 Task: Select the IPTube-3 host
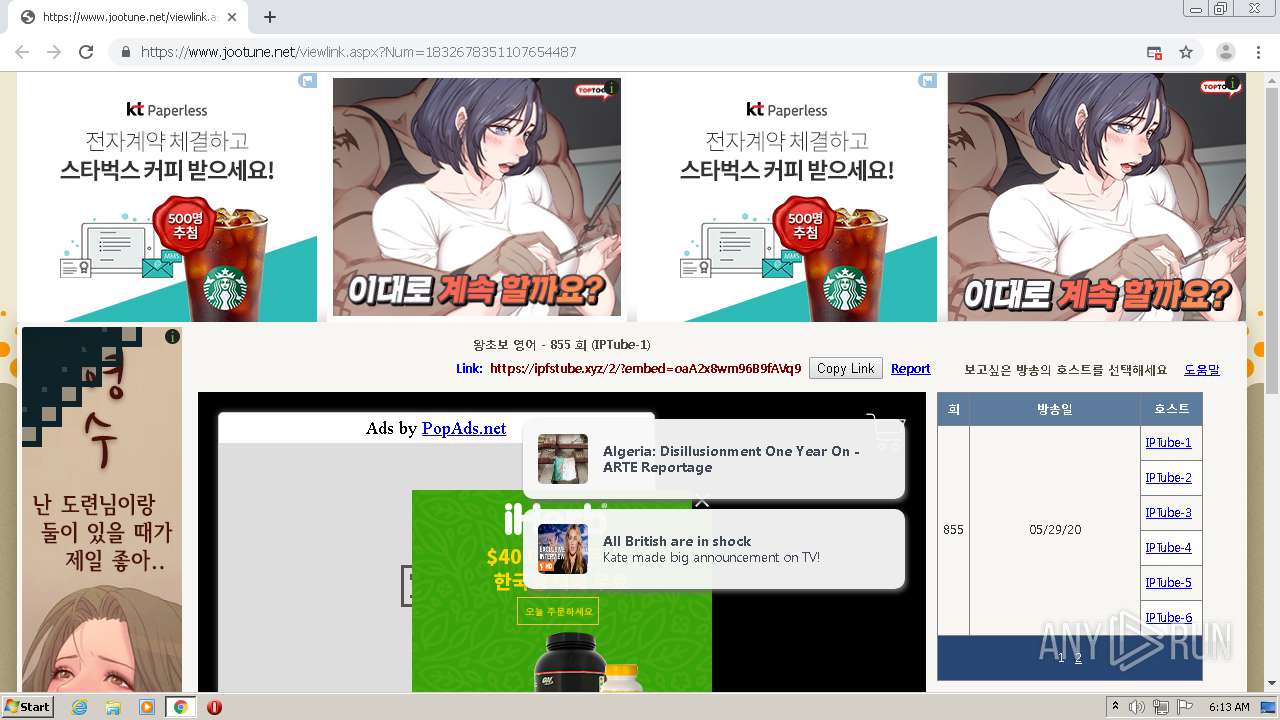(x=1168, y=513)
